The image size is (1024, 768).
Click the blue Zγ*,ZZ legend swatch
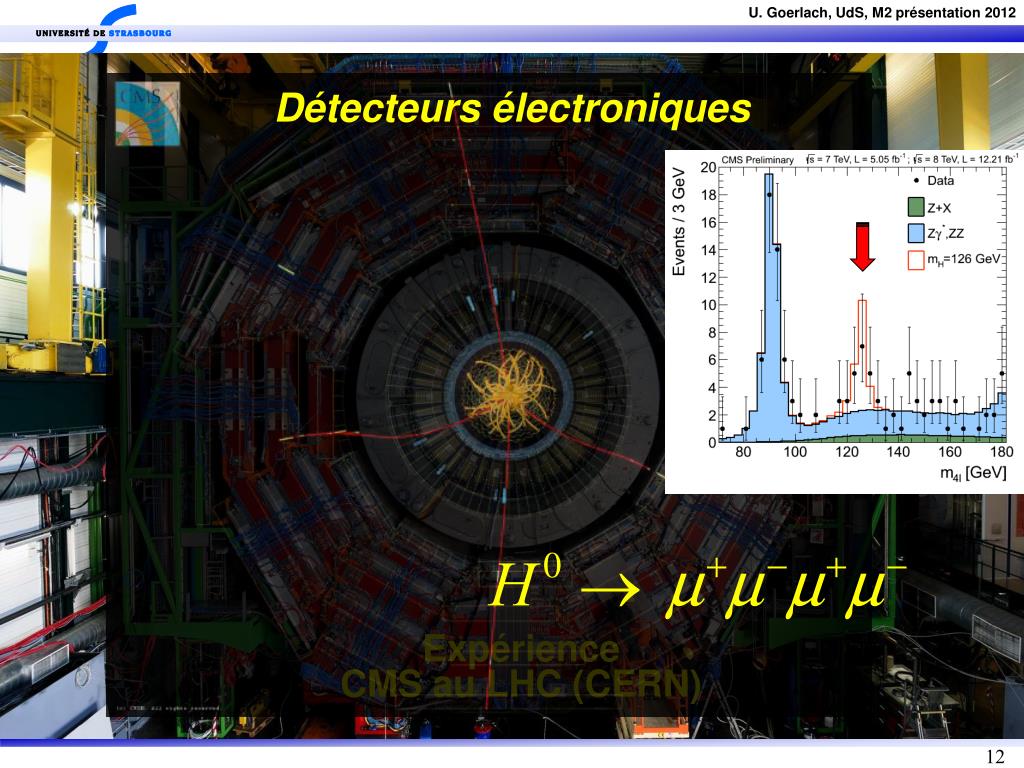tap(916, 233)
